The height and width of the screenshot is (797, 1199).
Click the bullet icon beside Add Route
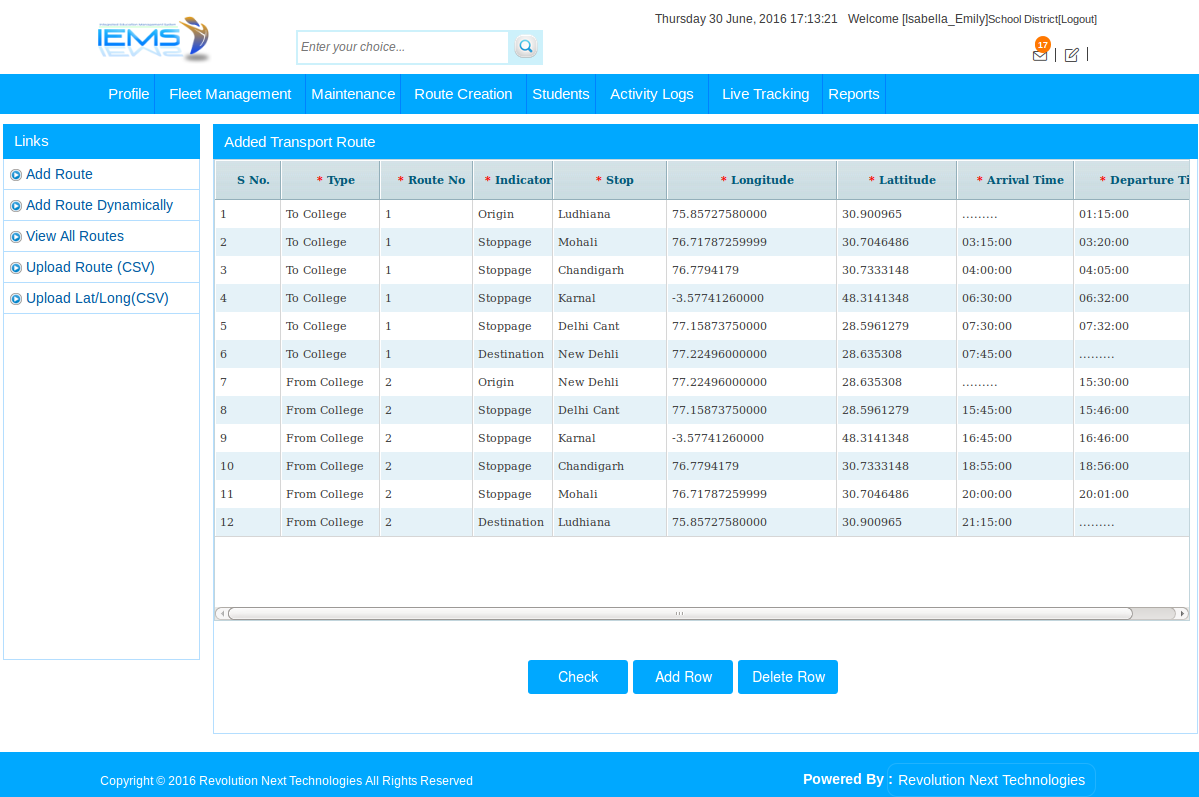pos(15,175)
